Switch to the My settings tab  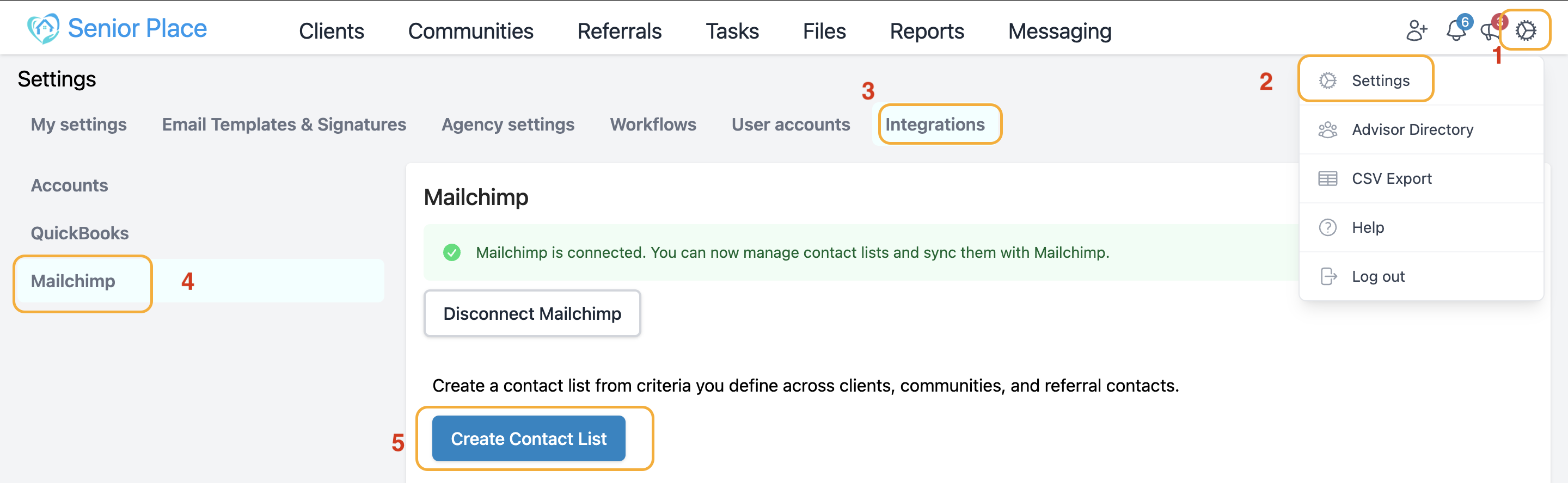coord(78,124)
